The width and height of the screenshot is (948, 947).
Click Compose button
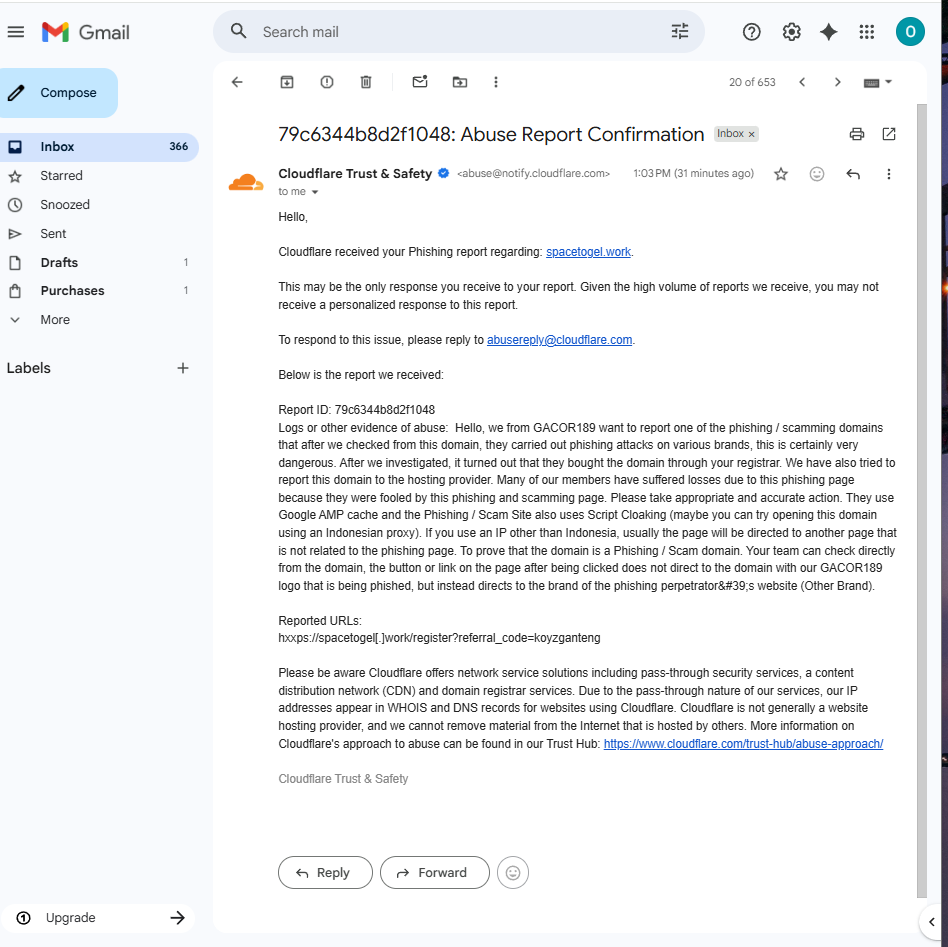pyautogui.click(x=59, y=93)
